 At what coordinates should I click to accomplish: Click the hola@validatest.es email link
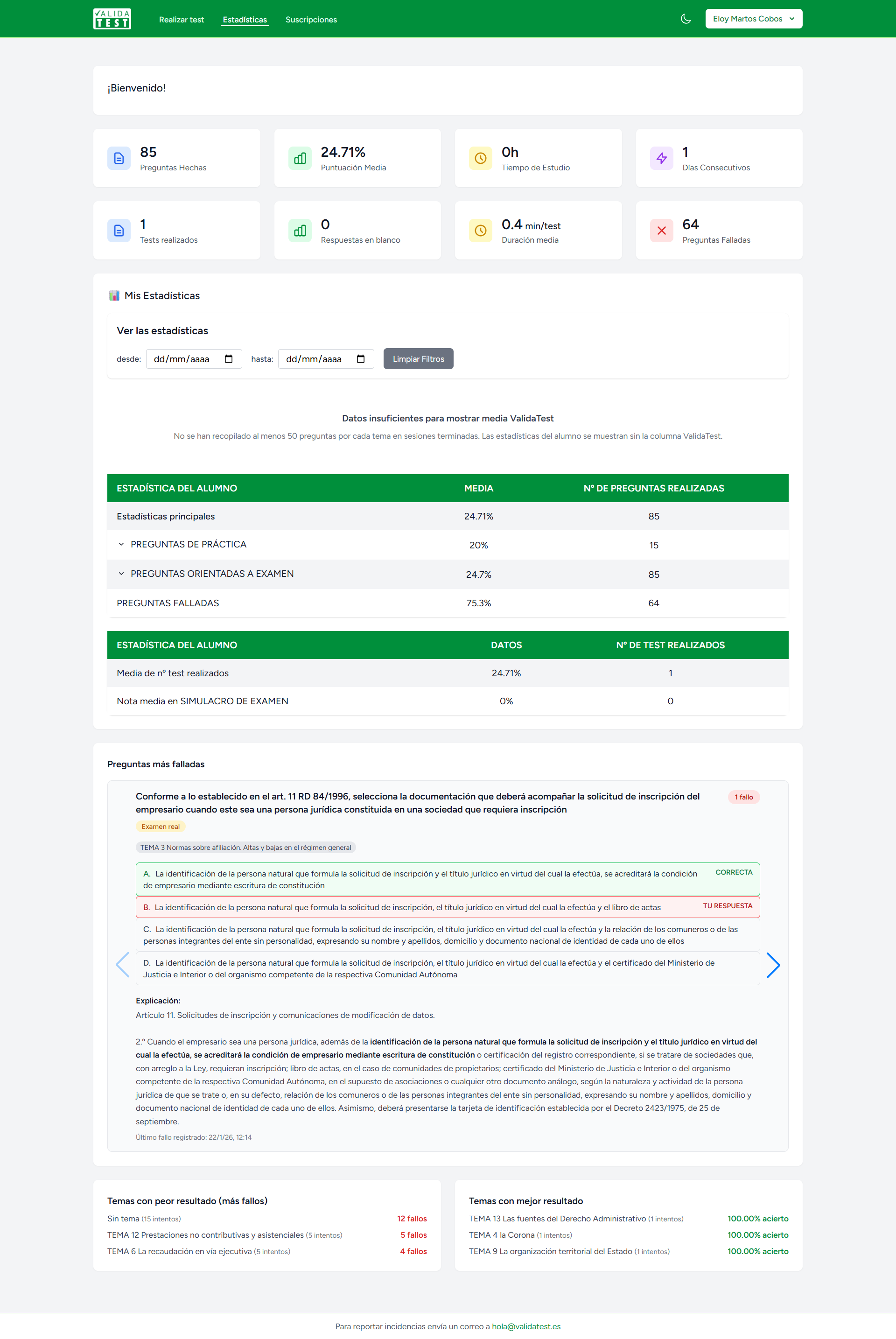(526, 1326)
